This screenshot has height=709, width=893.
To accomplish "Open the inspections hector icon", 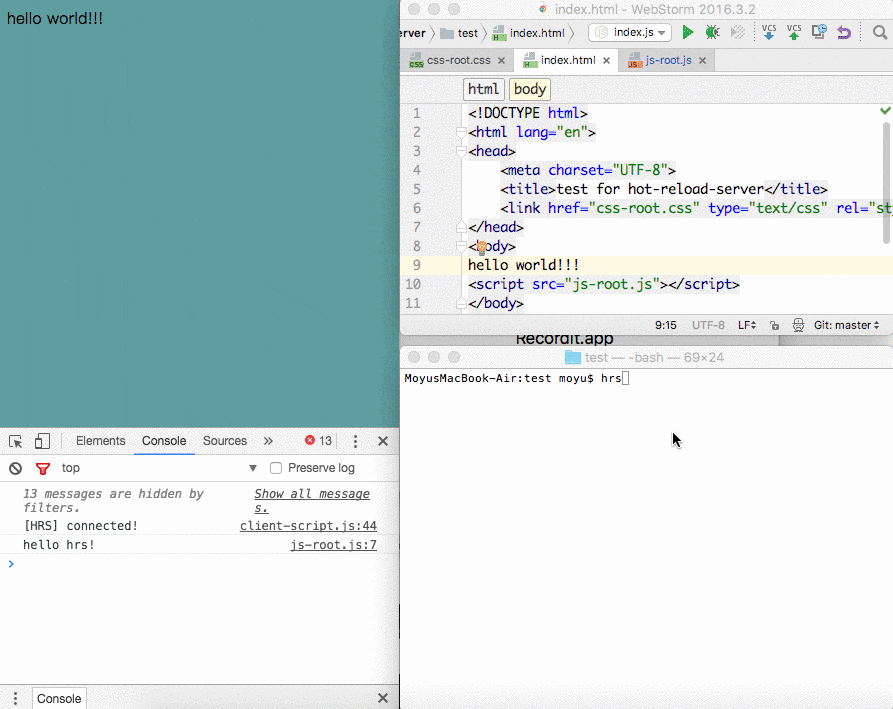I will click(x=798, y=325).
